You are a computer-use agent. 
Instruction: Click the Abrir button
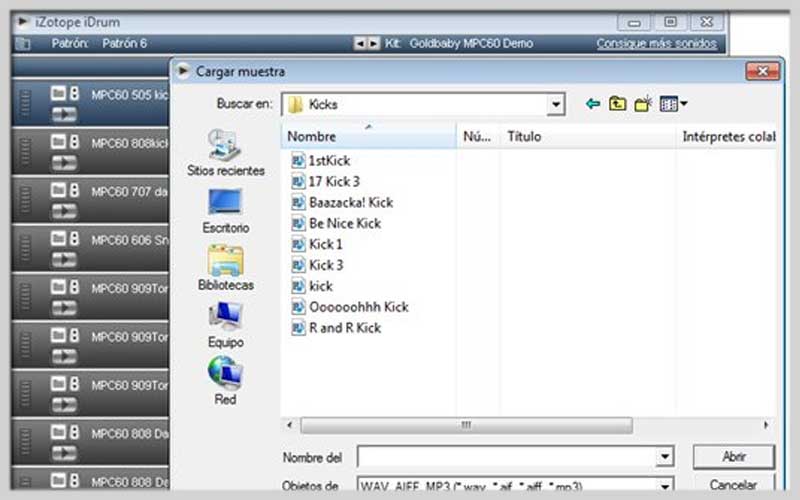click(734, 457)
